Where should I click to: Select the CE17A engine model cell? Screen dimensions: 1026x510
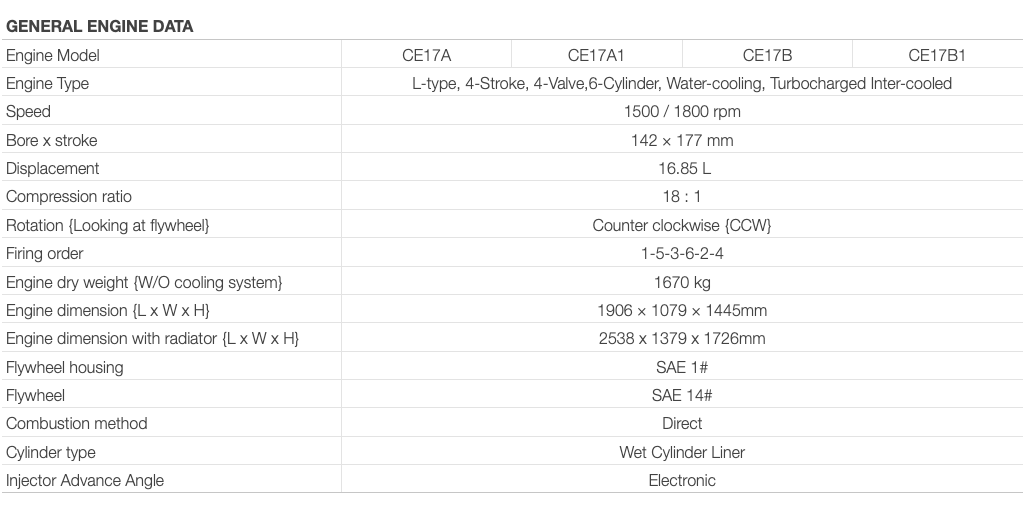tap(427, 56)
